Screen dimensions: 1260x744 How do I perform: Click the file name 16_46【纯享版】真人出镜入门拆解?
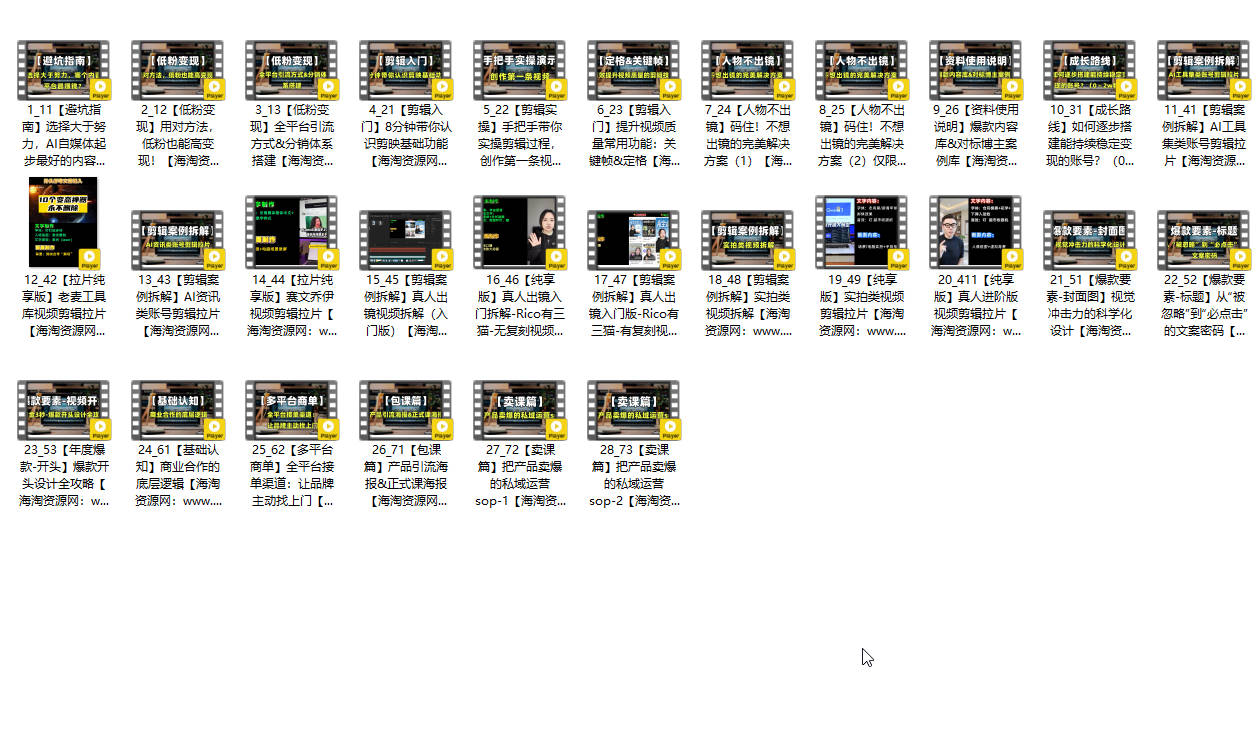point(520,305)
